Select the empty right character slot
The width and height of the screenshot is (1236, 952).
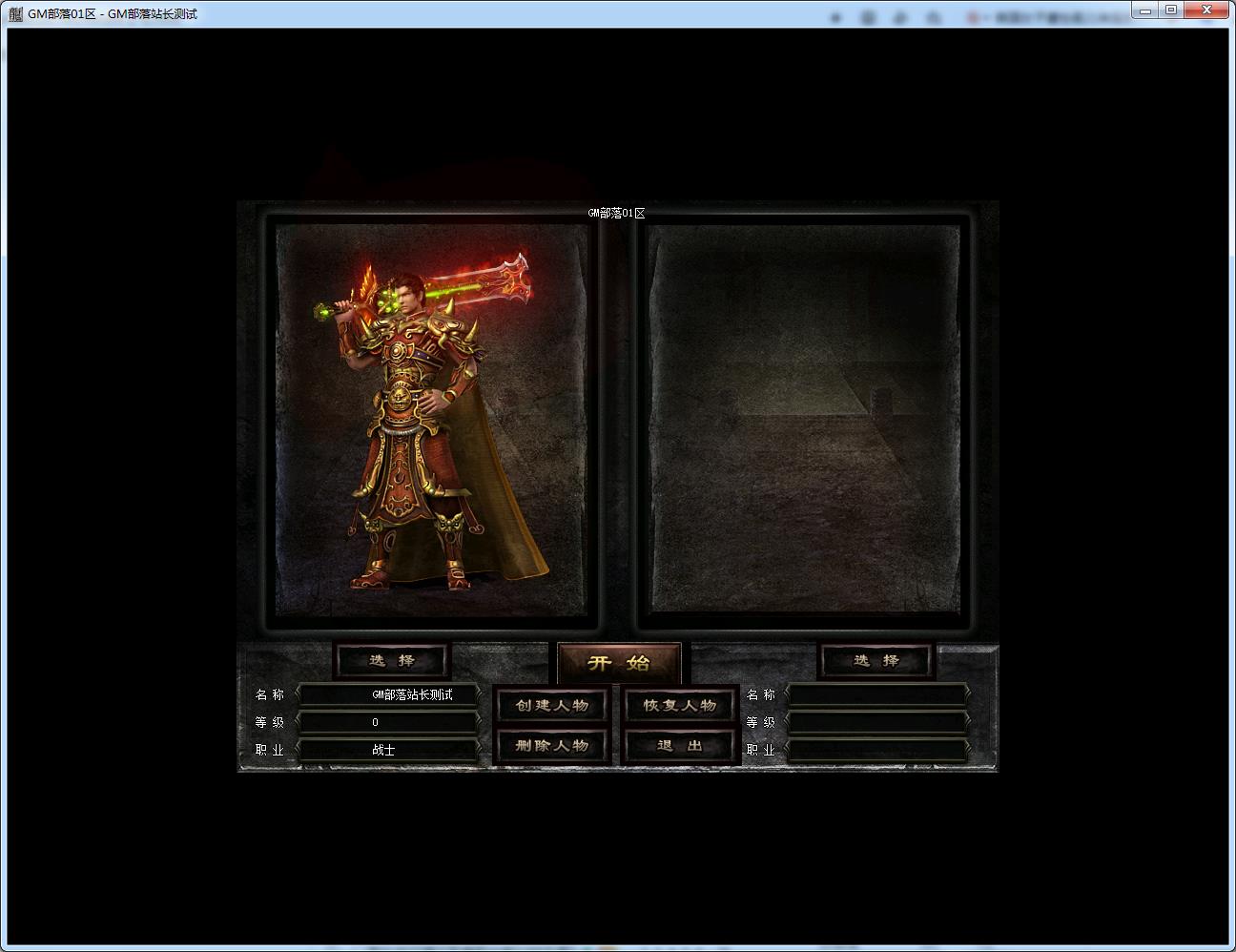coord(804,422)
